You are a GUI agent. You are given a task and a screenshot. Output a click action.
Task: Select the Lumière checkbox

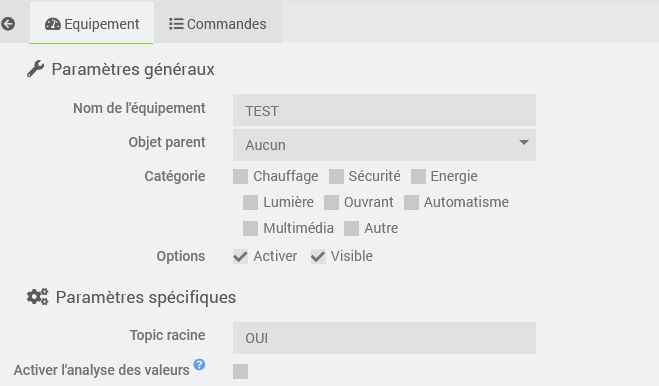click(250, 203)
